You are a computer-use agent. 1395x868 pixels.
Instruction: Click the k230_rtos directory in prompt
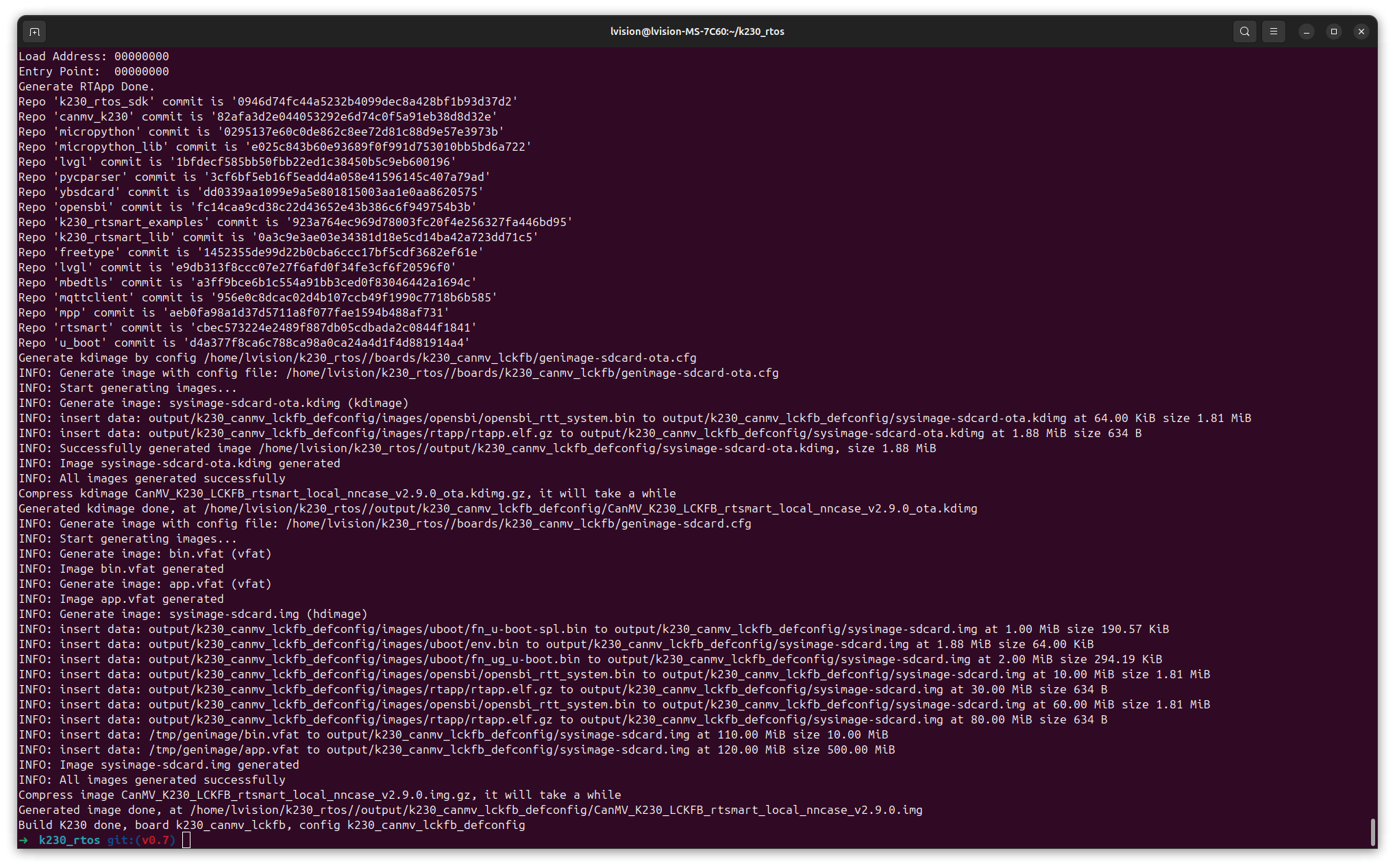69,840
